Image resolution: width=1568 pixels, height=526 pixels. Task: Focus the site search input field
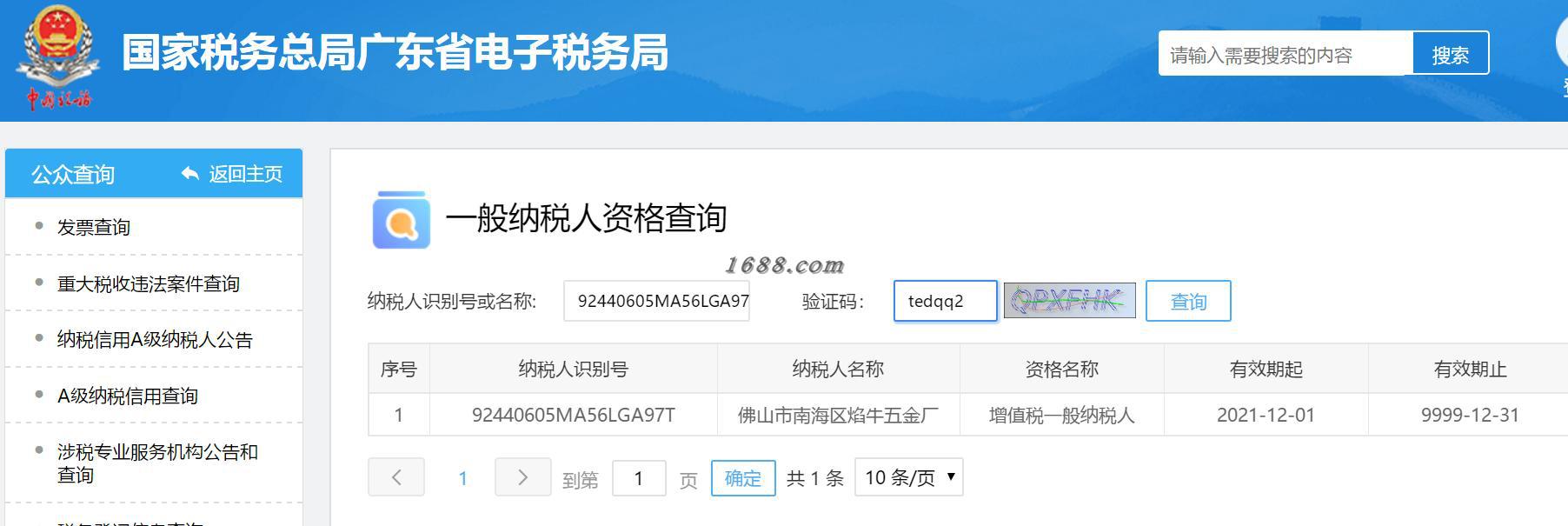[x=1286, y=54]
